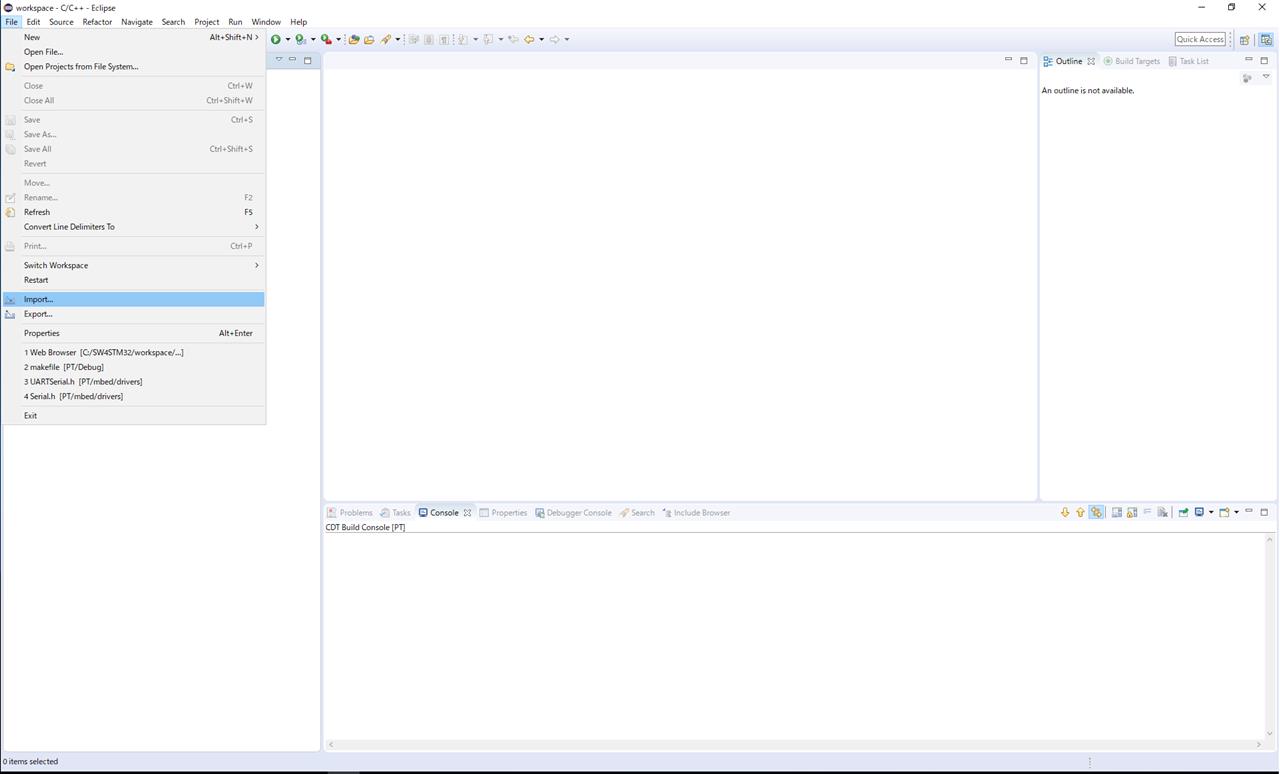The width and height of the screenshot is (1280, 774).
Task: Toggle Show Whitespace Characters toolbar button
Action: click(444, 39)
